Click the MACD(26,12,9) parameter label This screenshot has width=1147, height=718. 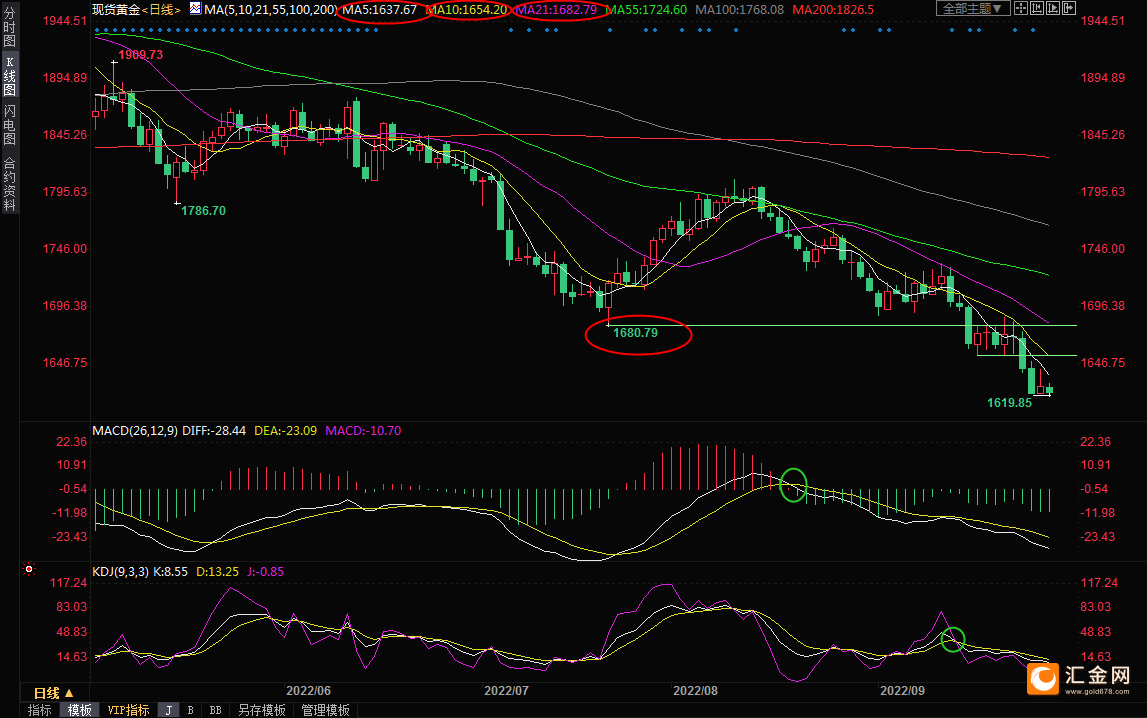coord(135,431)
